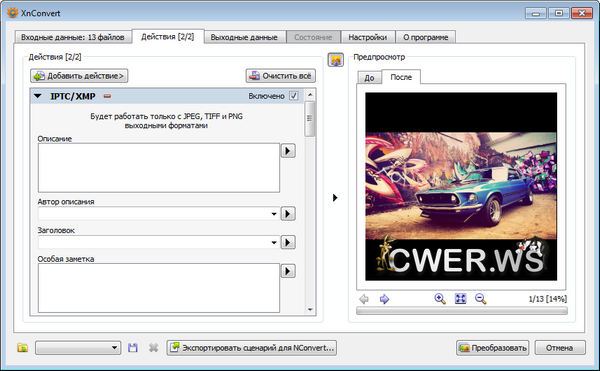This screenshot has height=371, width=600.
Task: Click Очистить всё button
Action: point(281,76)
